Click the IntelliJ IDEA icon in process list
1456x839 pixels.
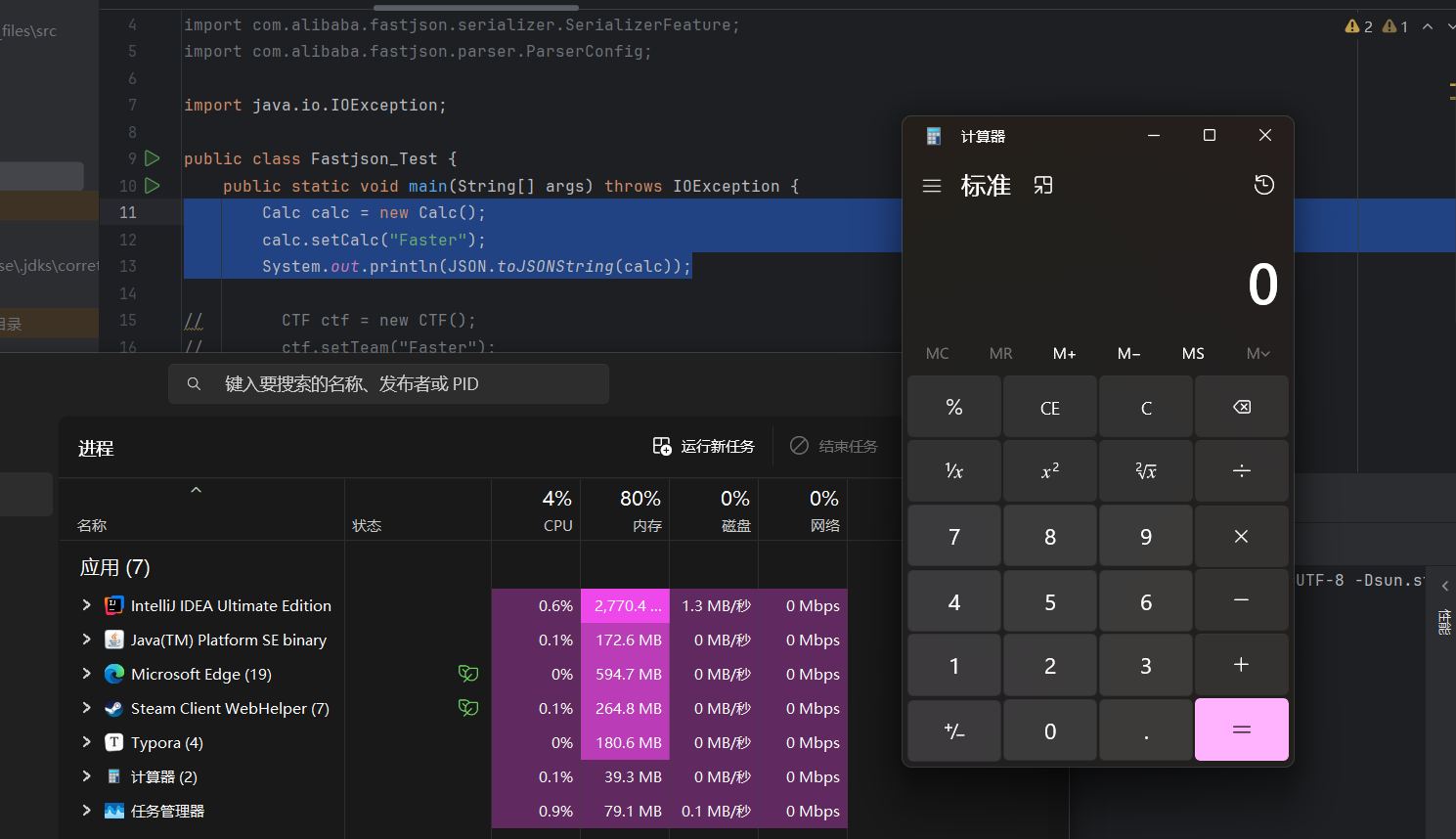click(x=114, y=605)
